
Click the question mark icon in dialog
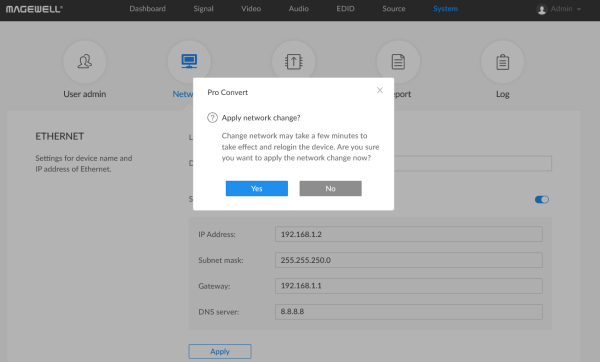pos(212,117)
